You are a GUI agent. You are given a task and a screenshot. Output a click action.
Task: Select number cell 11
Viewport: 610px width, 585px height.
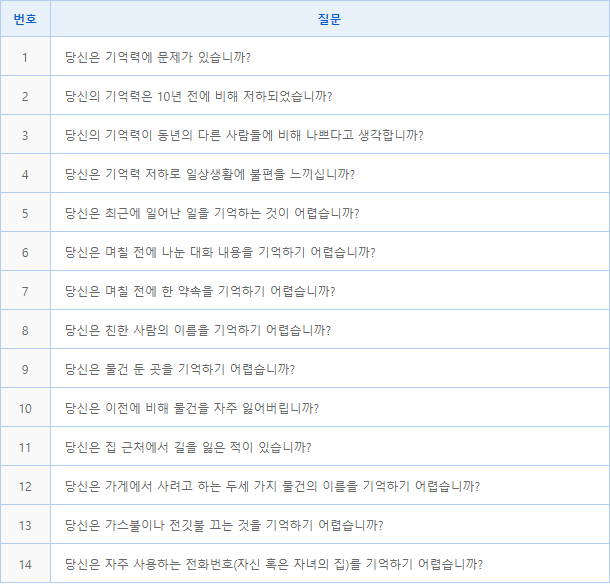pos(25,447)
